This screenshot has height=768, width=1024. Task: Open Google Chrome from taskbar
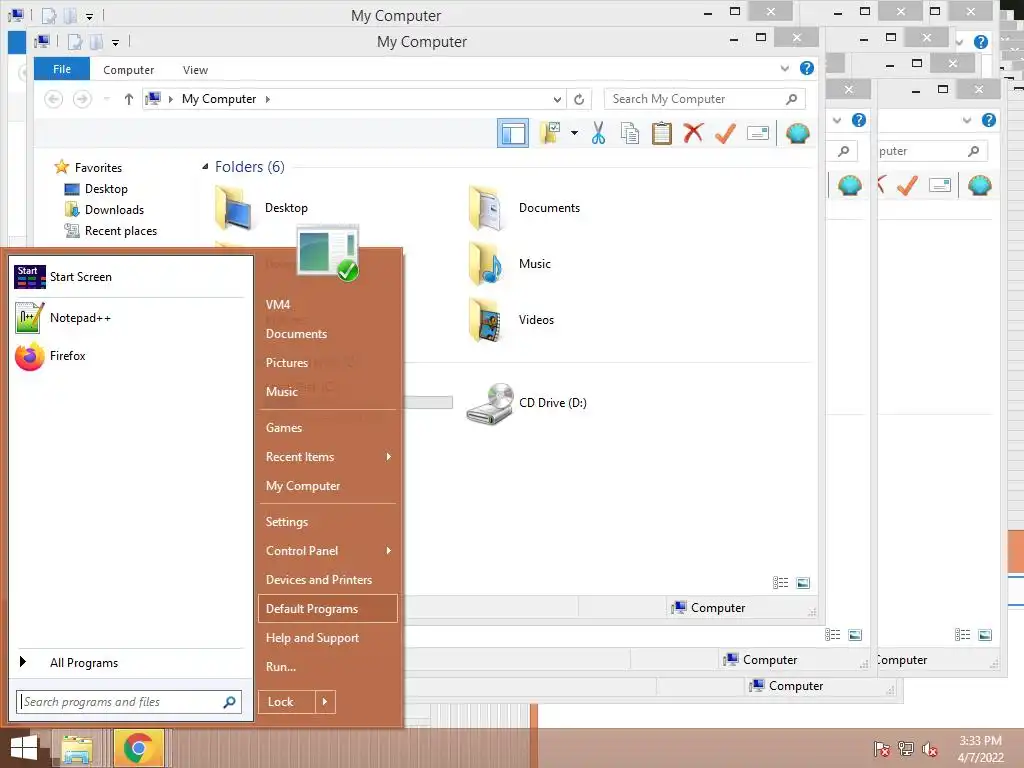click(138, 748)
